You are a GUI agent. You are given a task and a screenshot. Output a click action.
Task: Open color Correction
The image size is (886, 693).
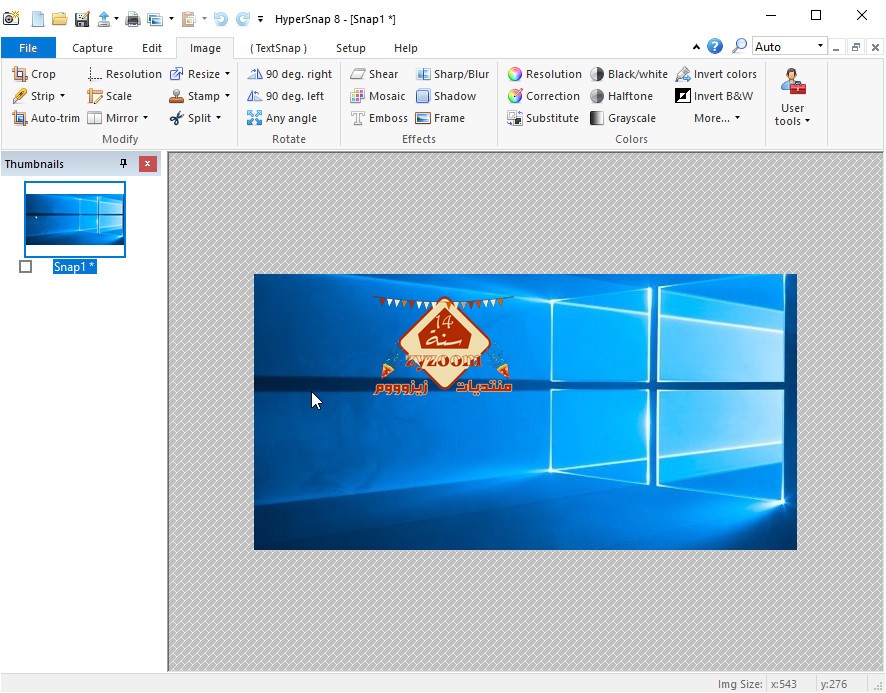[x=544, y=96]
